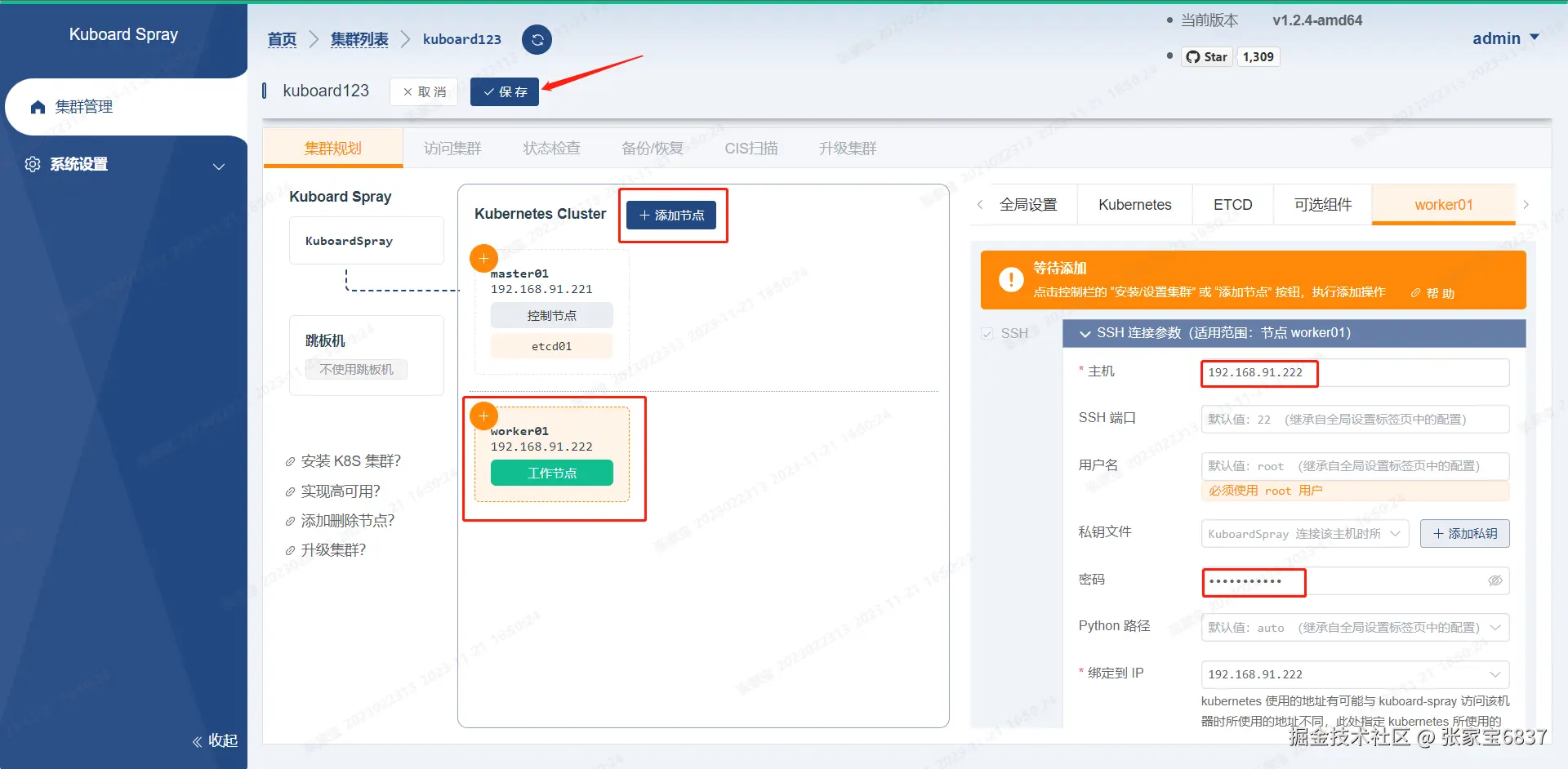Click the 保存 save button

click(505, 91)
